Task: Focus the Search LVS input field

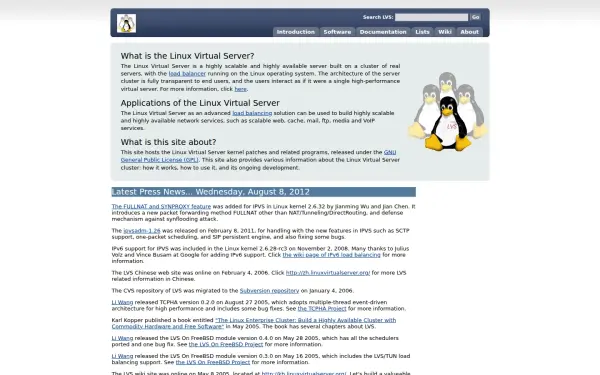Action: [x=431, y=17]
